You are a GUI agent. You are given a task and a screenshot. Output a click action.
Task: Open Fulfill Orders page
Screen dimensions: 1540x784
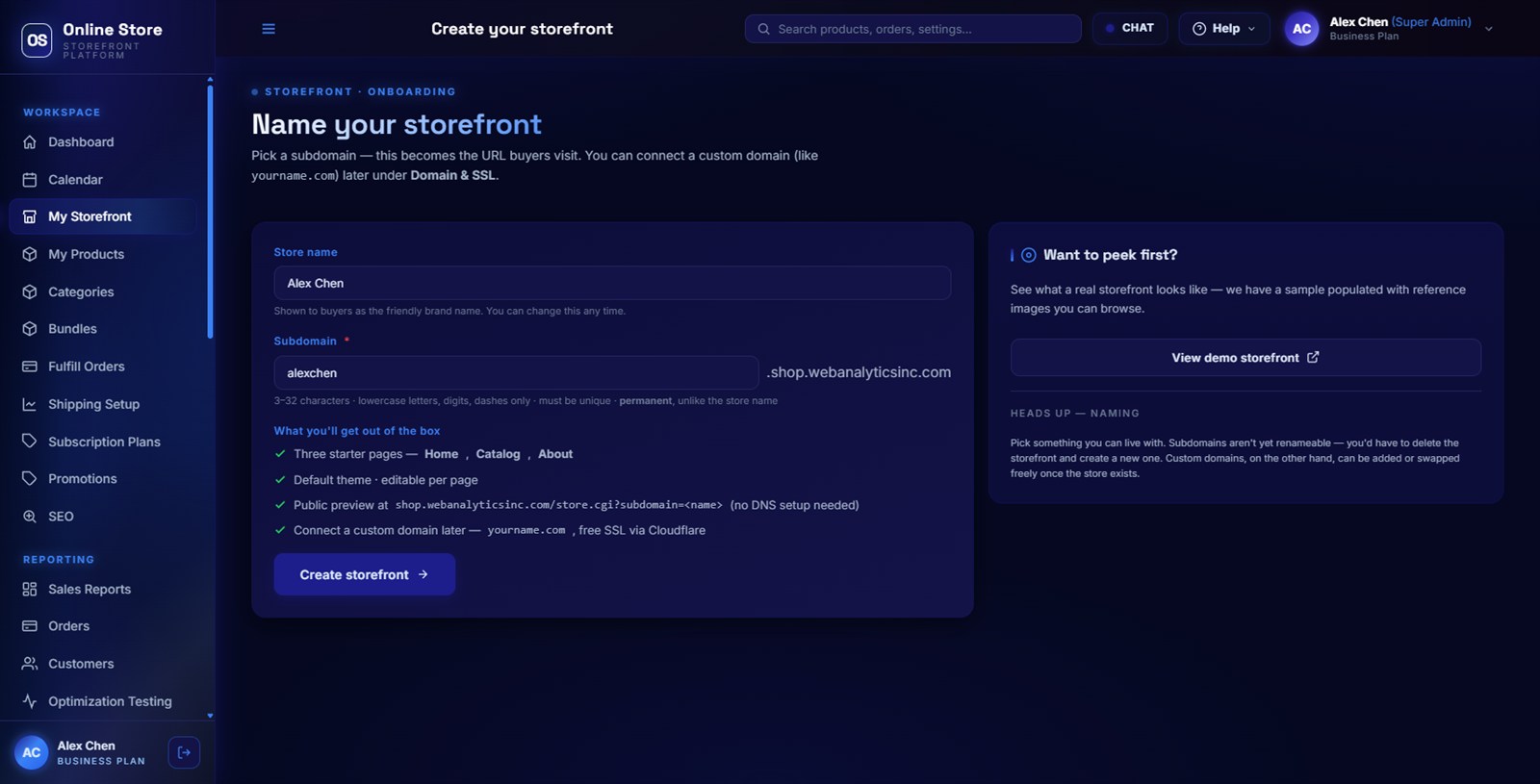pyautogui.click(x=103, y=367)
